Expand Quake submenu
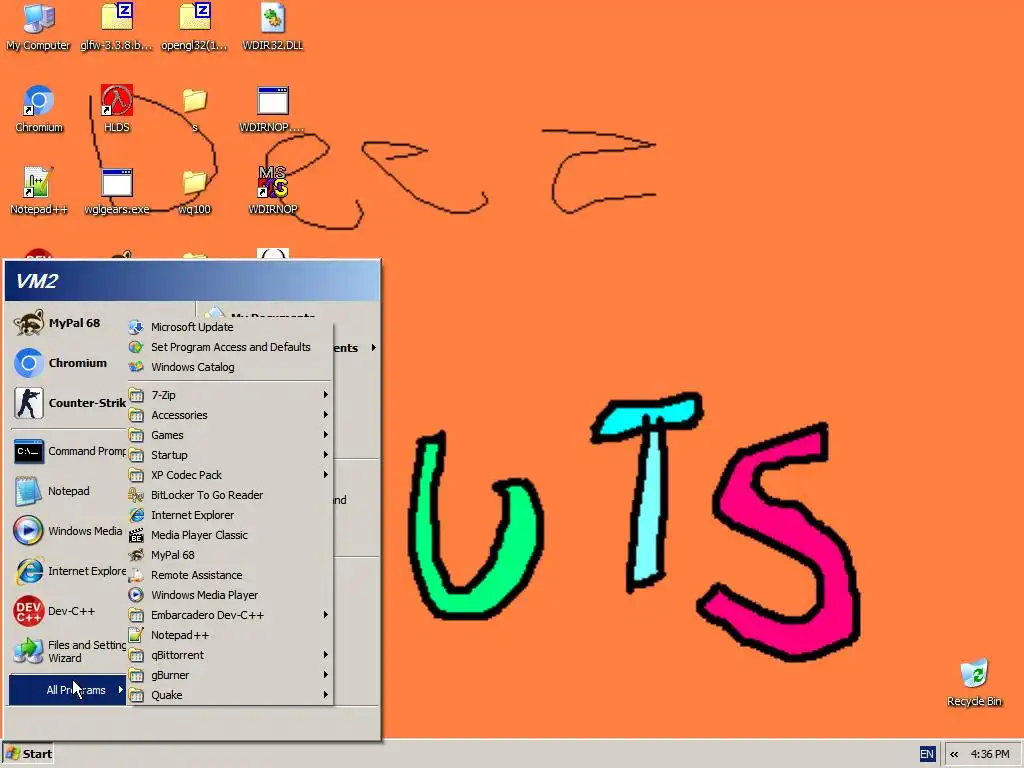Image resolution: width=1024 pixels, height=768 pixels. pyautogui.click(x=230, y=696)
